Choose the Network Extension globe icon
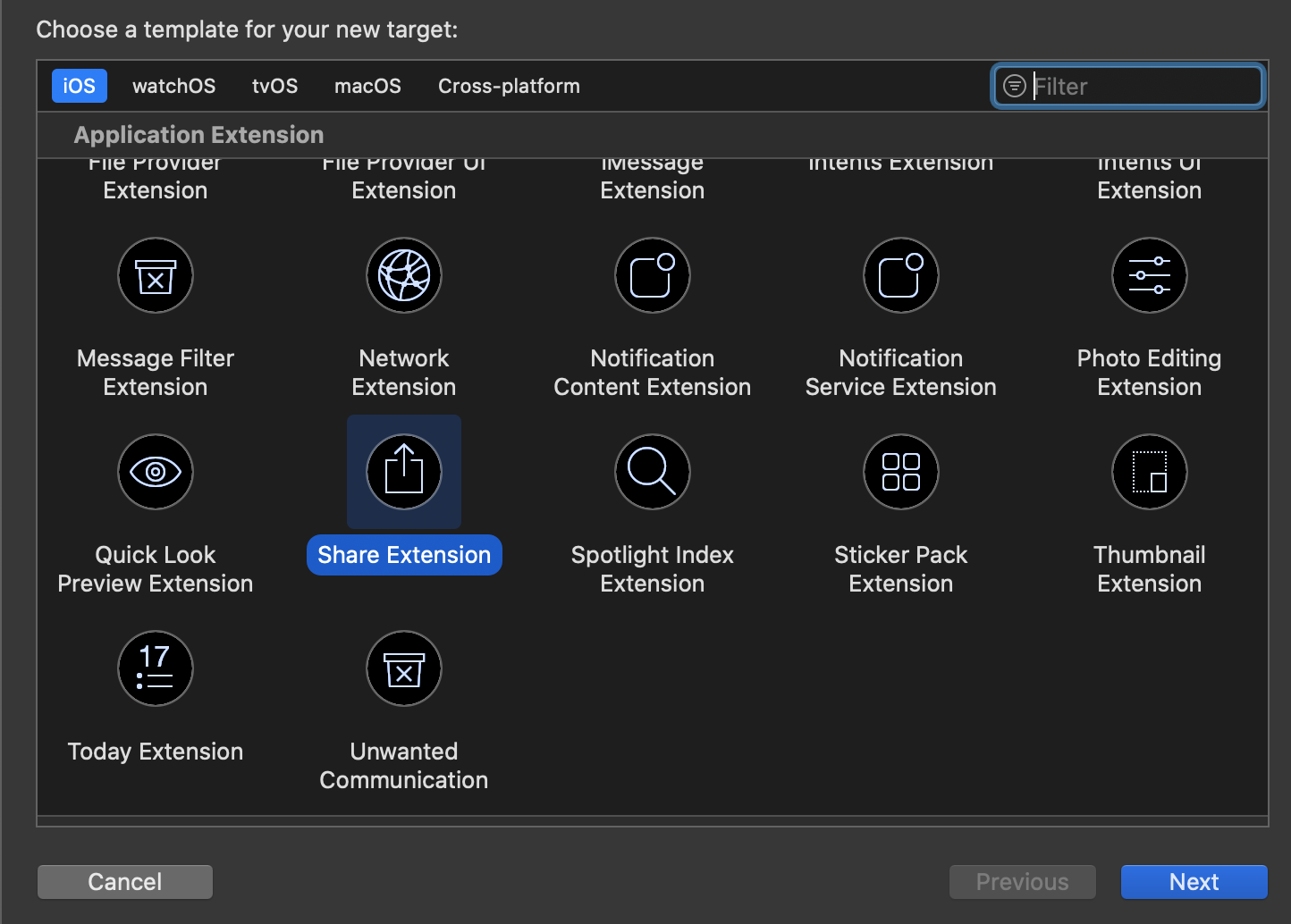This screenshot has width=1291, height=924. point(404,275)
